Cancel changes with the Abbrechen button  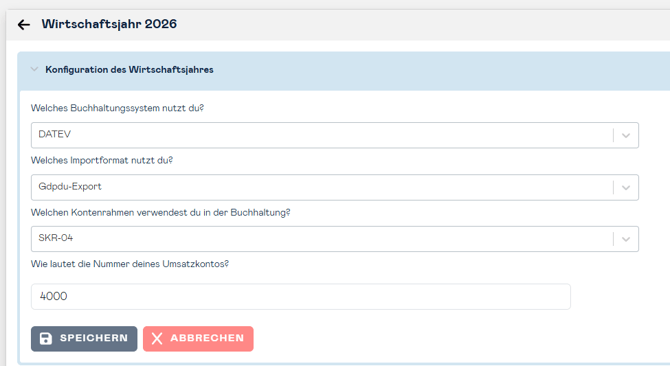[198, 339]
